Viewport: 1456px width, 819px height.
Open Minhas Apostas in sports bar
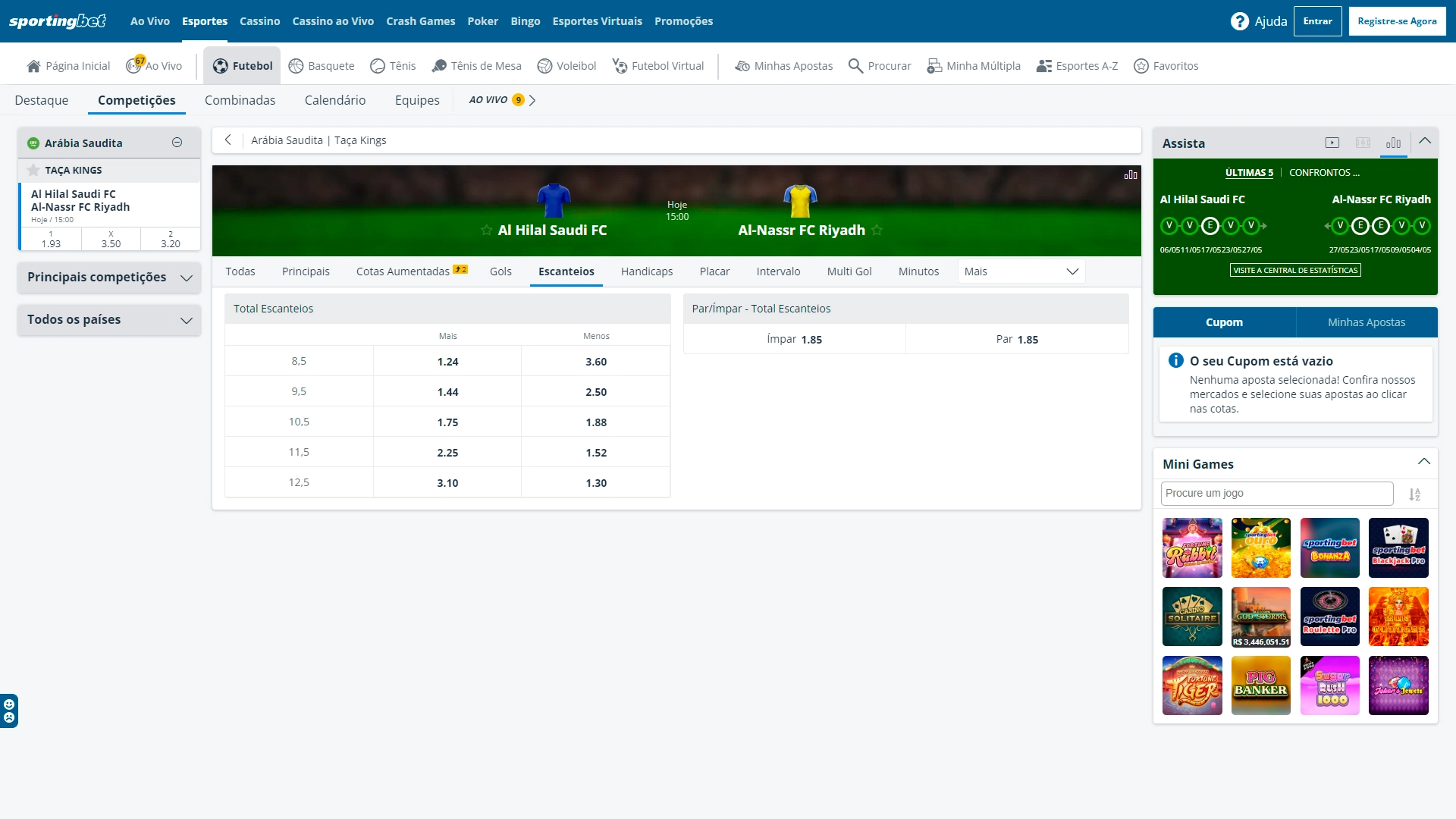pyautogui.click(x=783, y=66)
